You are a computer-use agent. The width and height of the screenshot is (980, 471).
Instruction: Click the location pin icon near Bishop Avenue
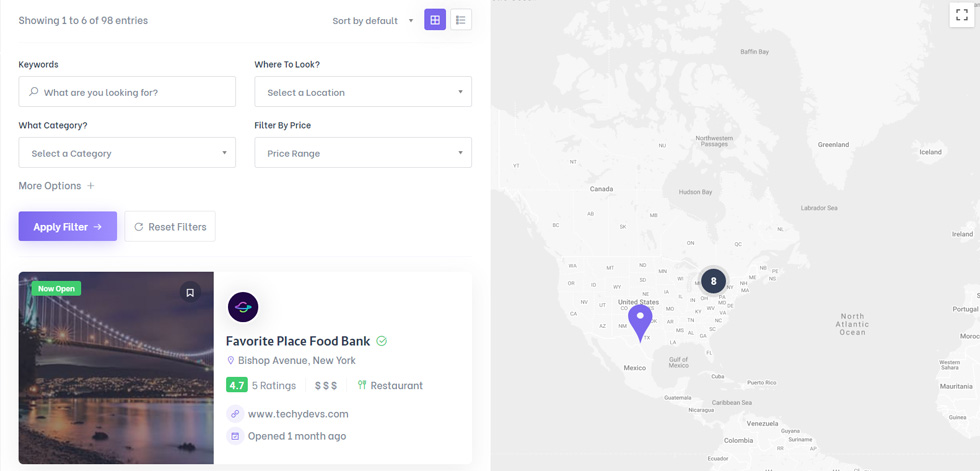tap(231, 360)
